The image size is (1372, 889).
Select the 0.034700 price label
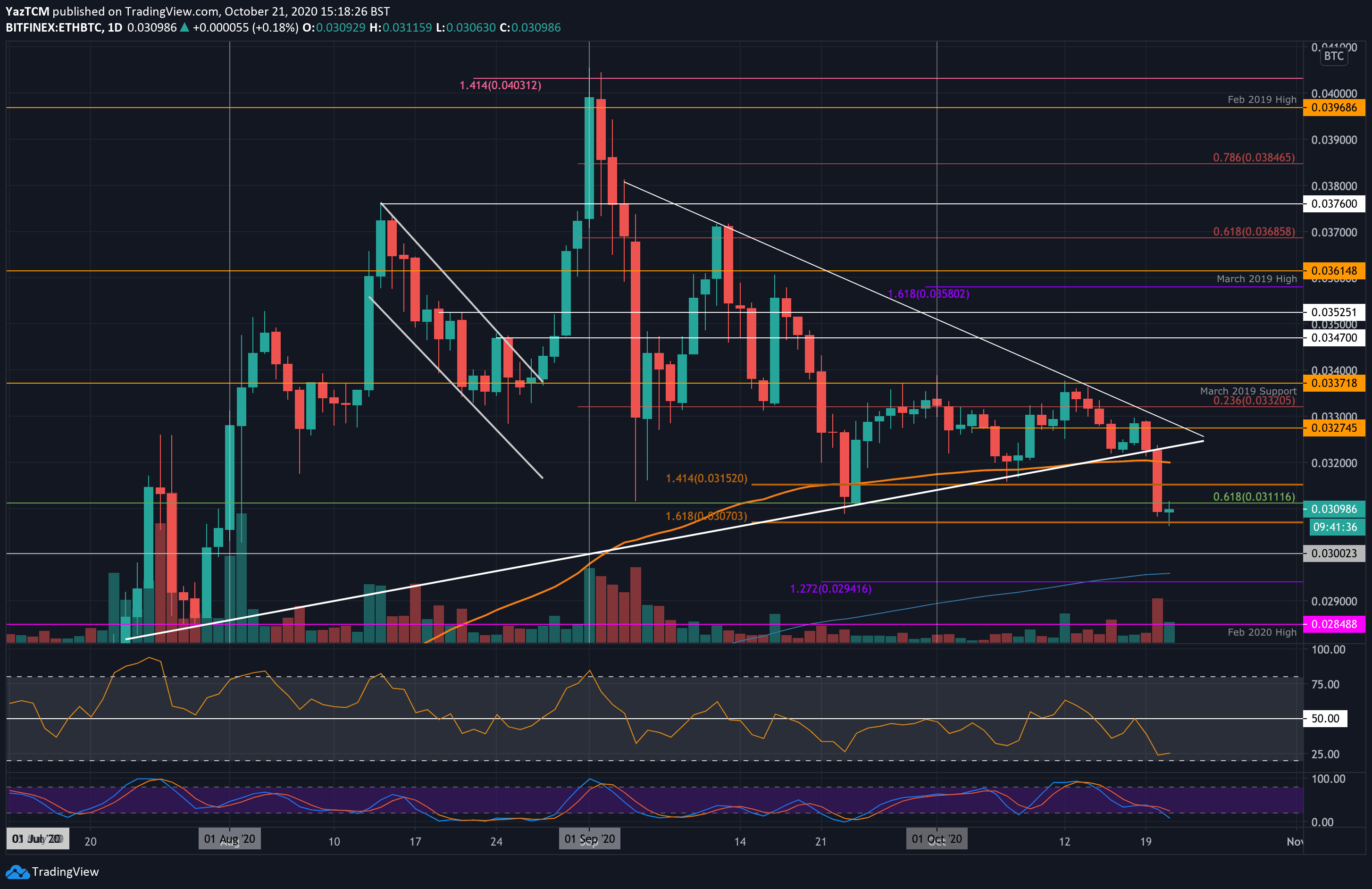(1334, 338)
